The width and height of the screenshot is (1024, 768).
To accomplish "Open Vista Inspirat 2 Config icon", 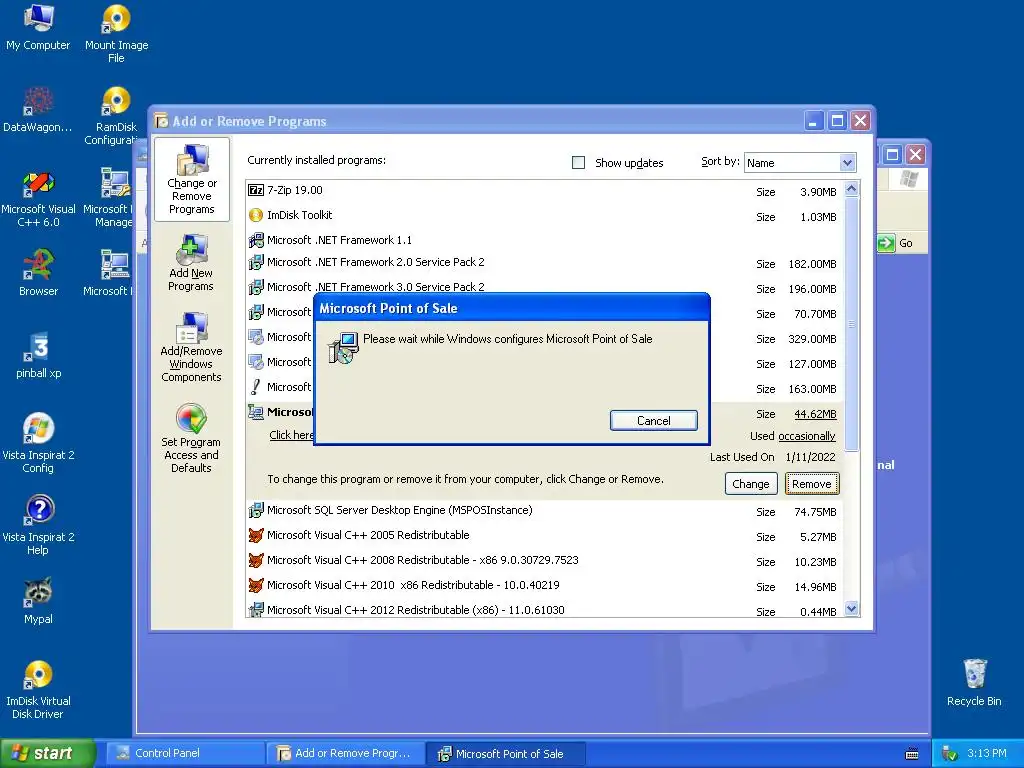I will (39, 443).
